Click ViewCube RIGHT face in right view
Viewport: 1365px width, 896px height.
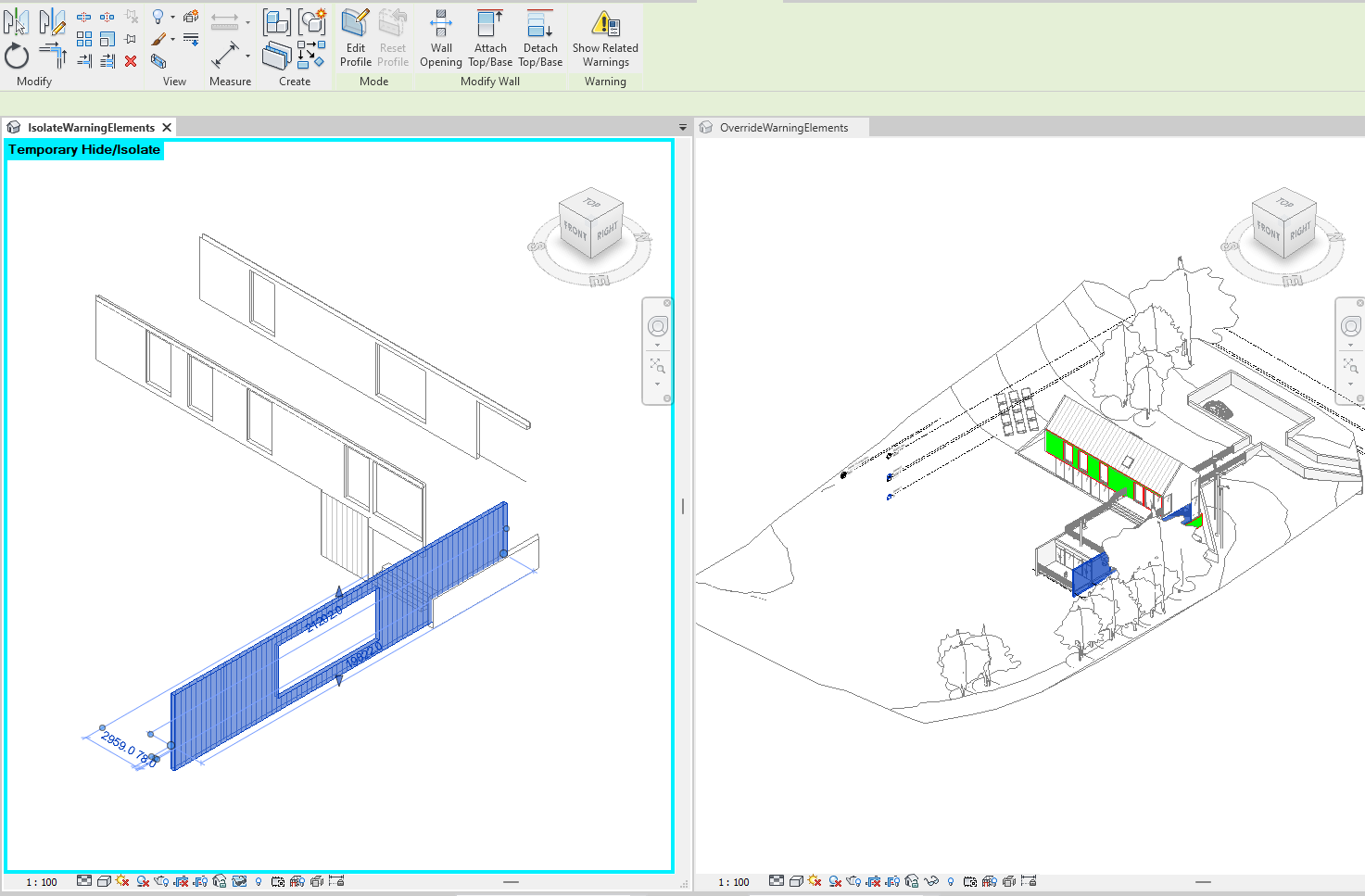click(1299, 230)
